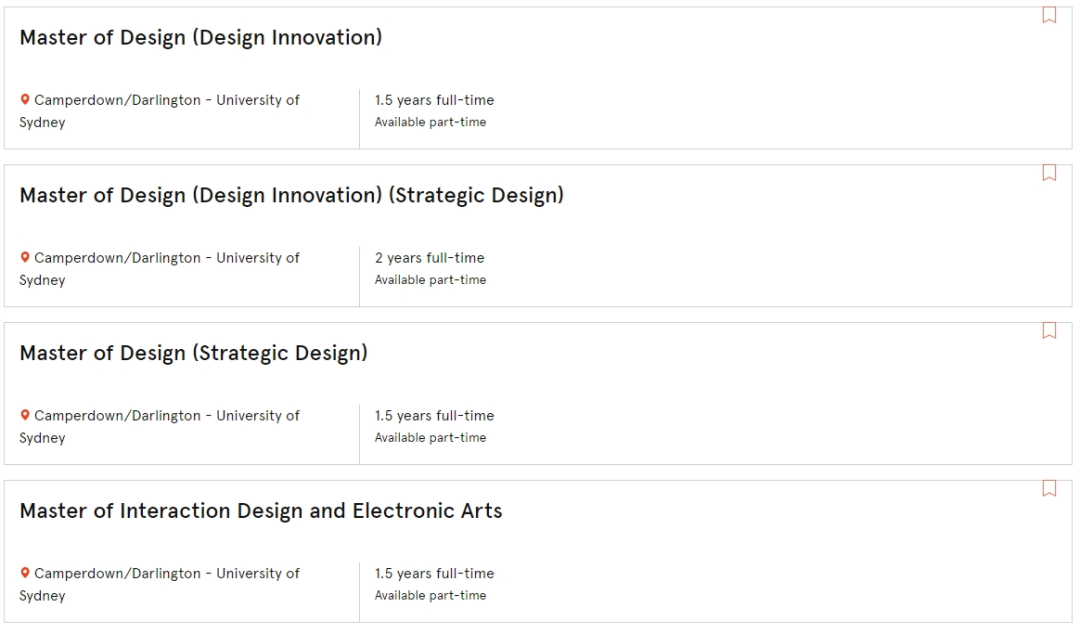This screenshot has width=1080, height=633.
Task: Click location pin on Design Innovation (Strategic Design) card
Action: [25, 258]
